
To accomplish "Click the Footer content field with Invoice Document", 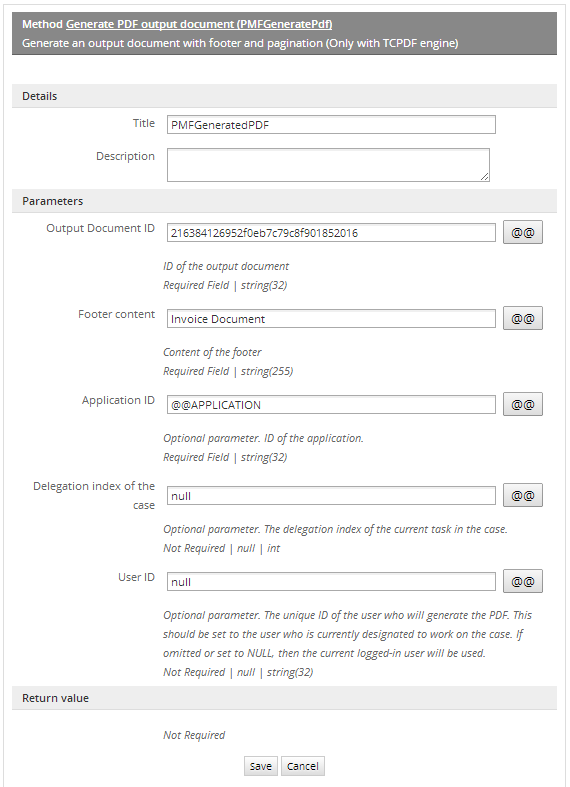I will point(331,318).
